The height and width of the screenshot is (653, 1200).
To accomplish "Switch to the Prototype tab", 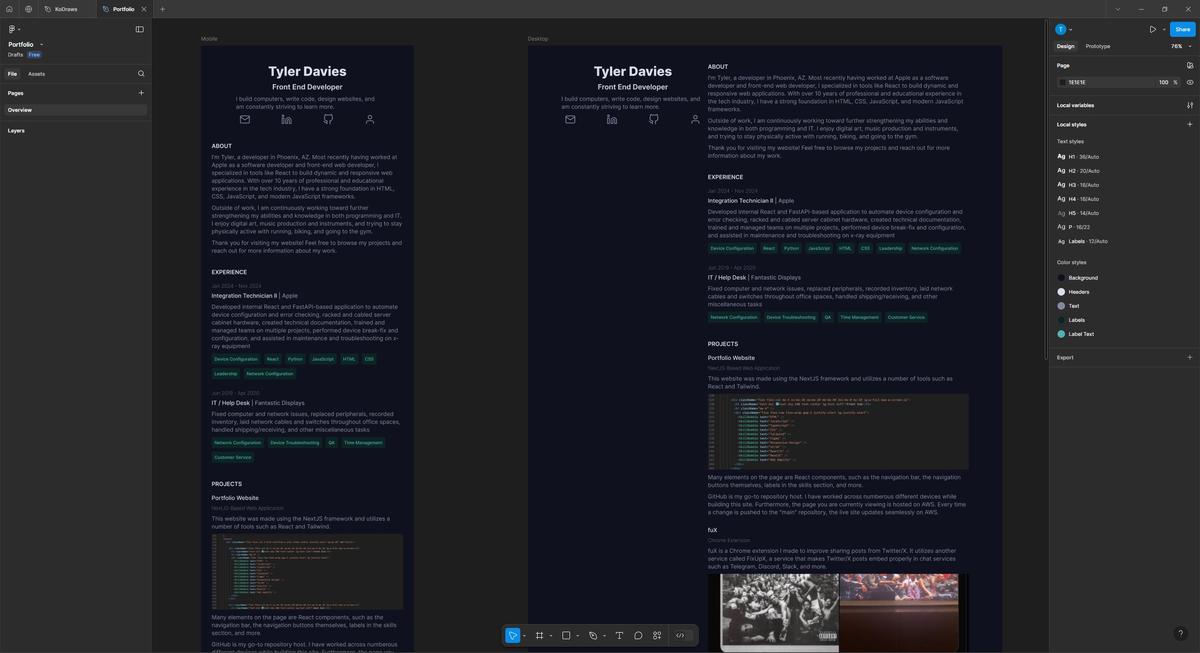I will pyautogui.click(x=1098, y=46).
